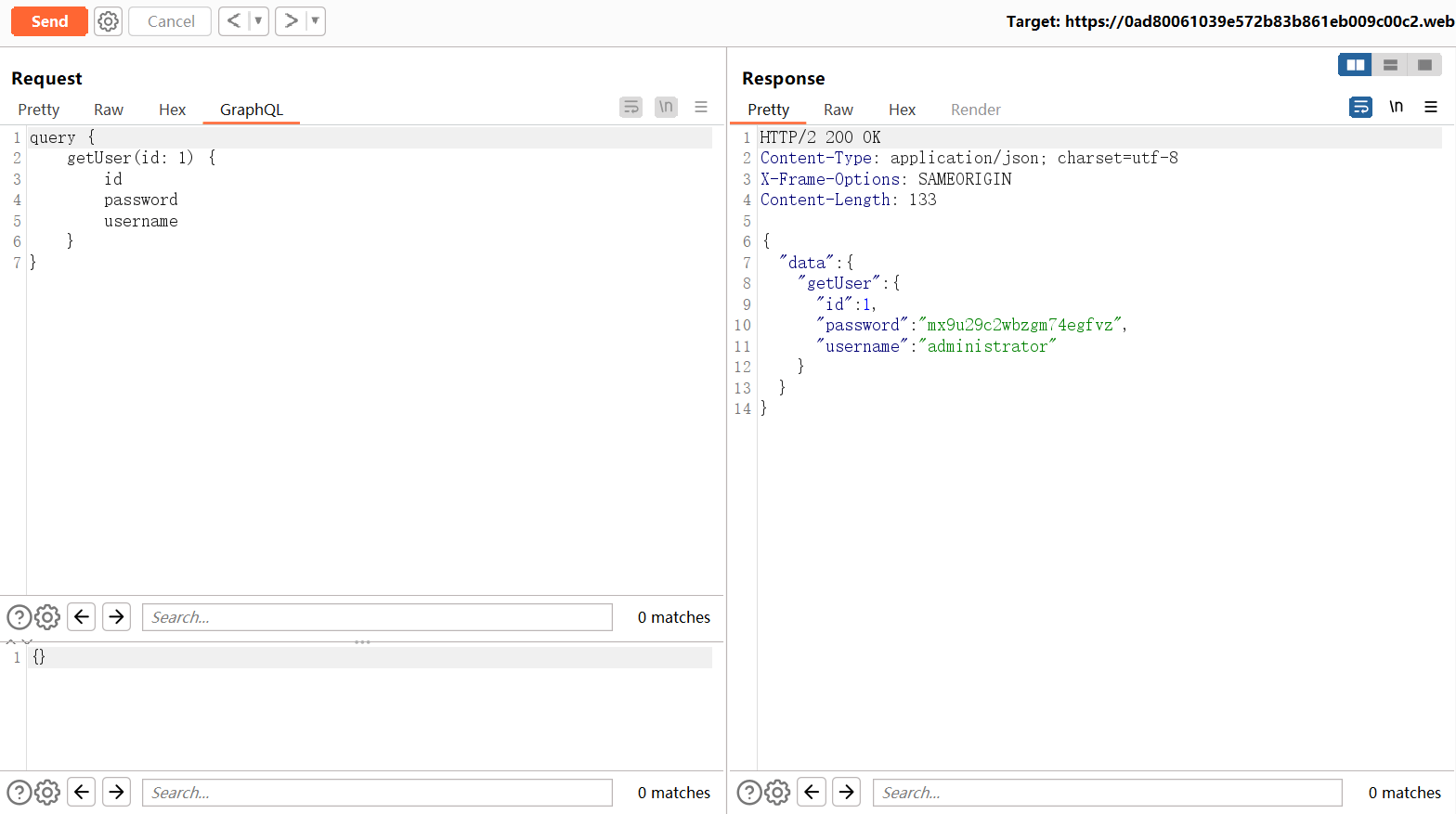This screenshot has width=1456, height=814.
Task: Open the Hex tab in Response
Action: [902, 110]
